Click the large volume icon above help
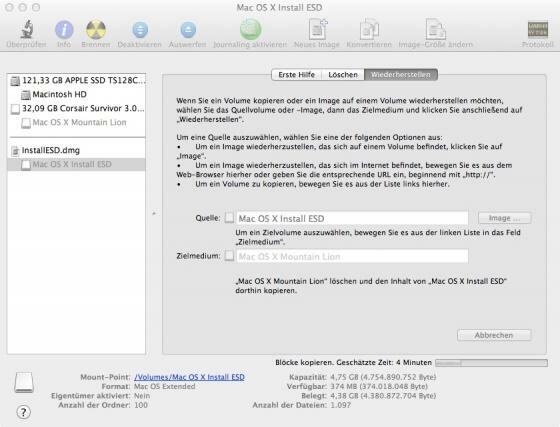Viewport: 560px width, 427px height. pos(24,383)
